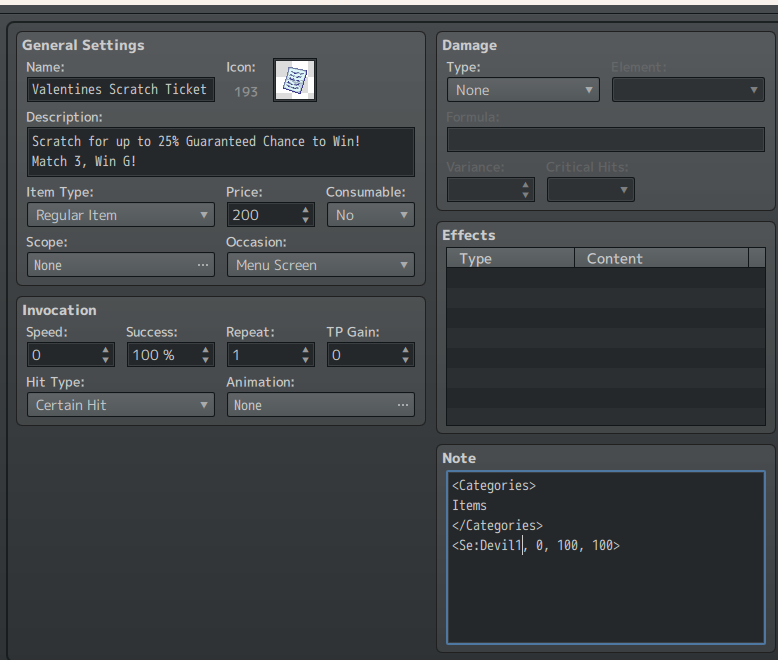Image resolution: width=778 pixels, height=660 pixels.
Task: Open the Scope selection ellipsis field
Action: [x=121, y=265]
